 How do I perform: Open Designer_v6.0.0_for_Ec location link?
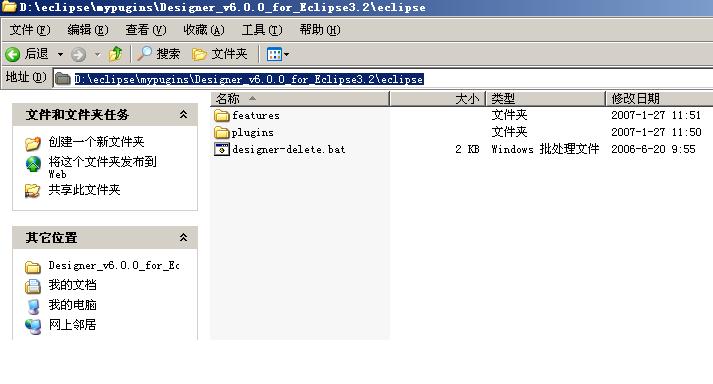point(114,265)
